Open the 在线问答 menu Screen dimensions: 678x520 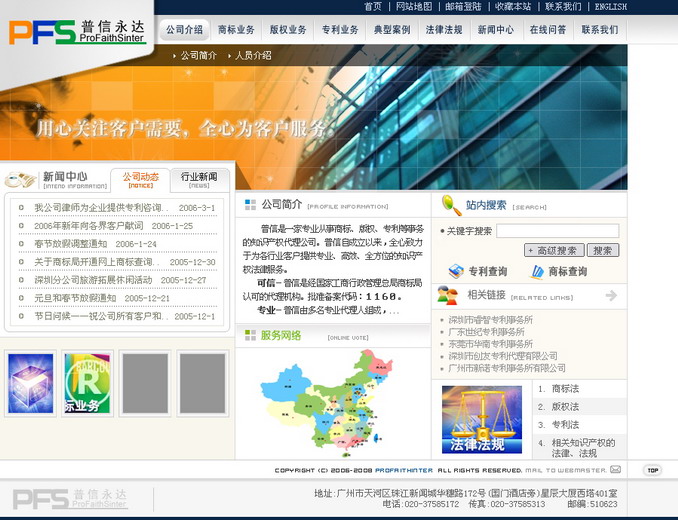click(547, 30)
